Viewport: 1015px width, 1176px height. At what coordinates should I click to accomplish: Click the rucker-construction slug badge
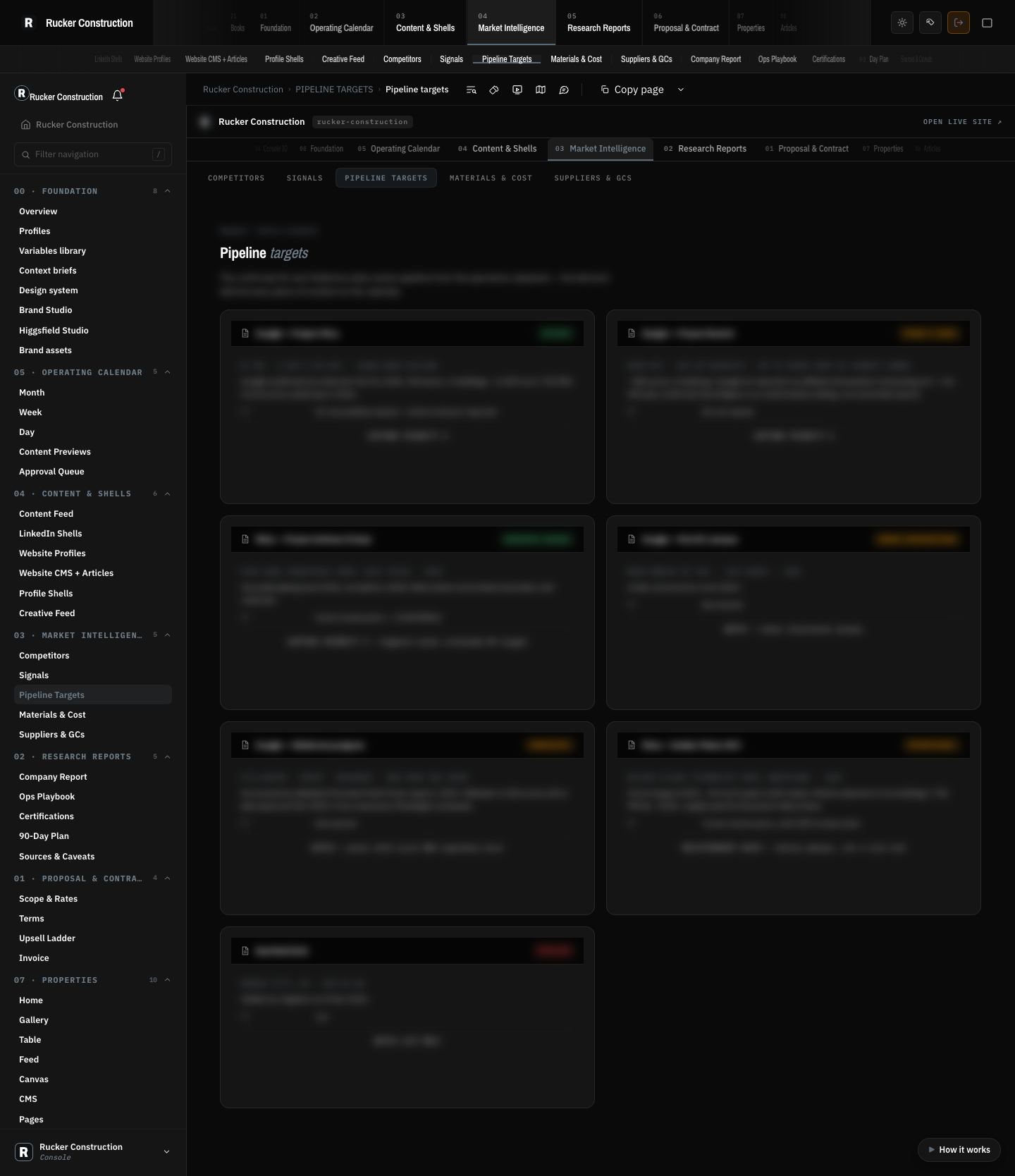[362, 122]
